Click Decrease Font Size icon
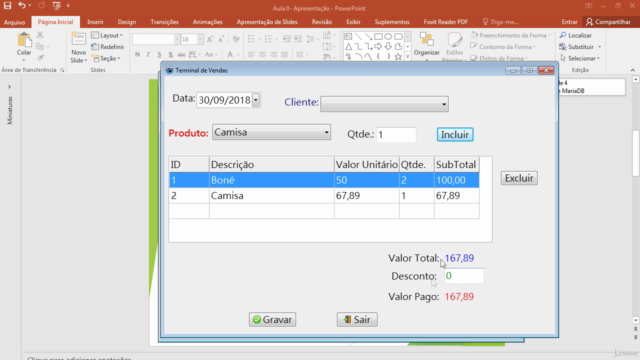640x360 pixels. tap(221, 39)
